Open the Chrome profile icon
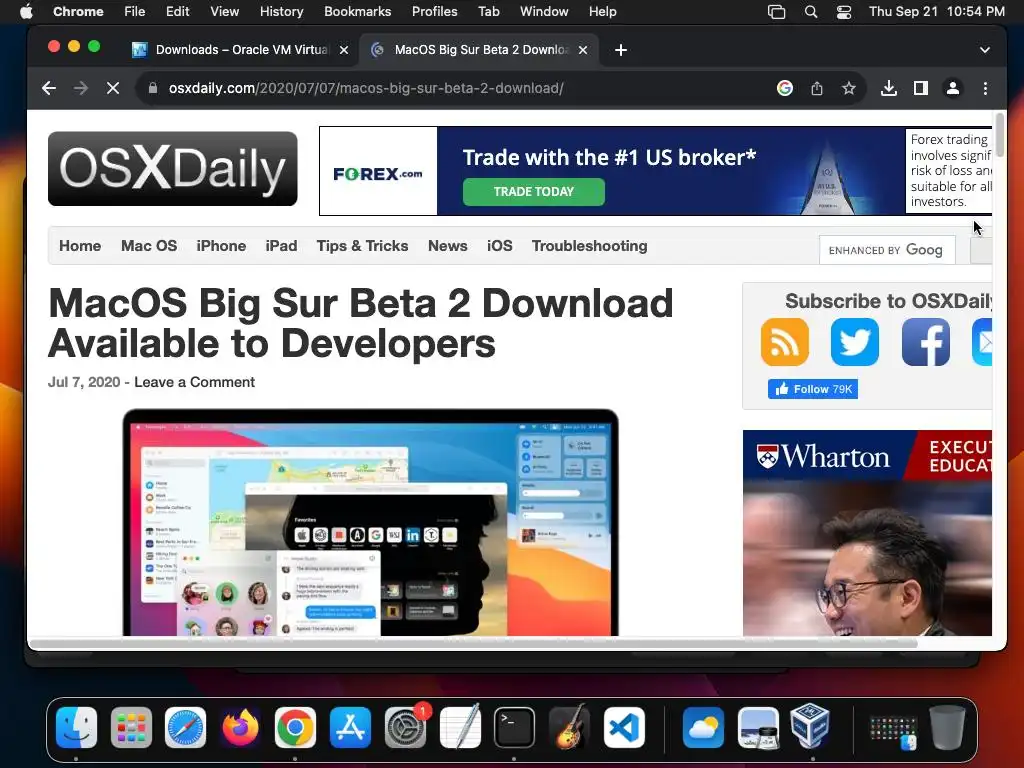This screenshot has height=768, width=1024. [x=953, y=88]
